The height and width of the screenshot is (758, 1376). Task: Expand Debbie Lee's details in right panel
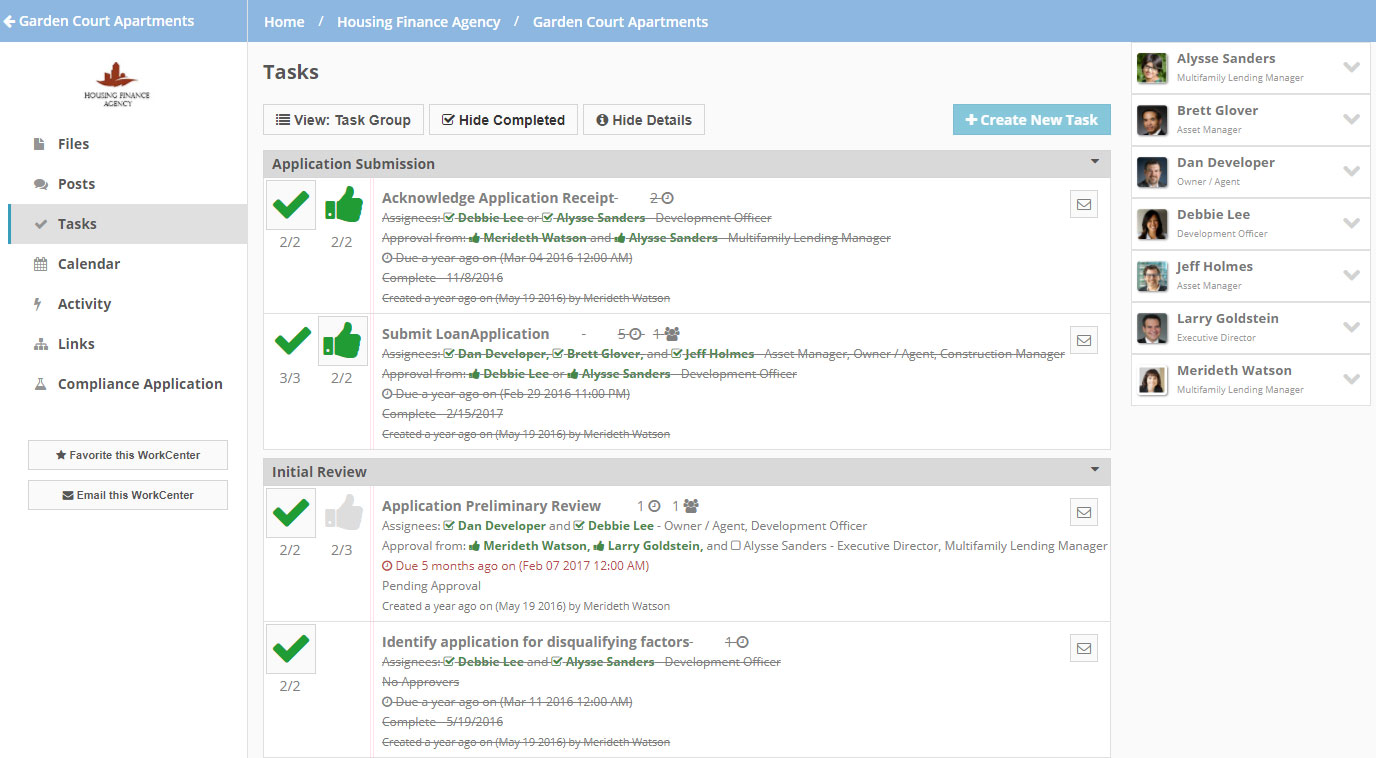[x=1352, y=223]
